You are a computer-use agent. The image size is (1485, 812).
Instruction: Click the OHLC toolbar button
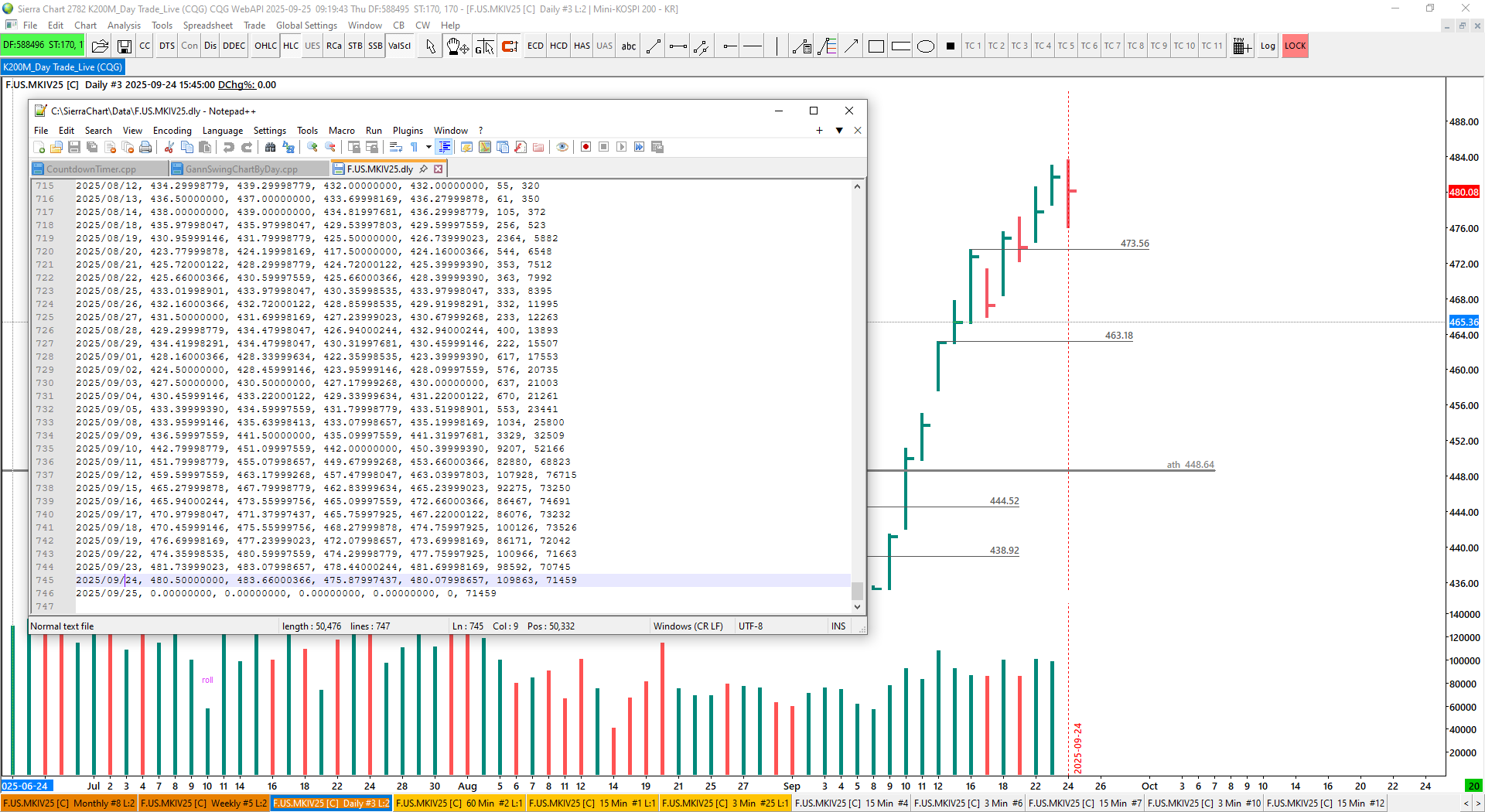[x=265, y=46]
